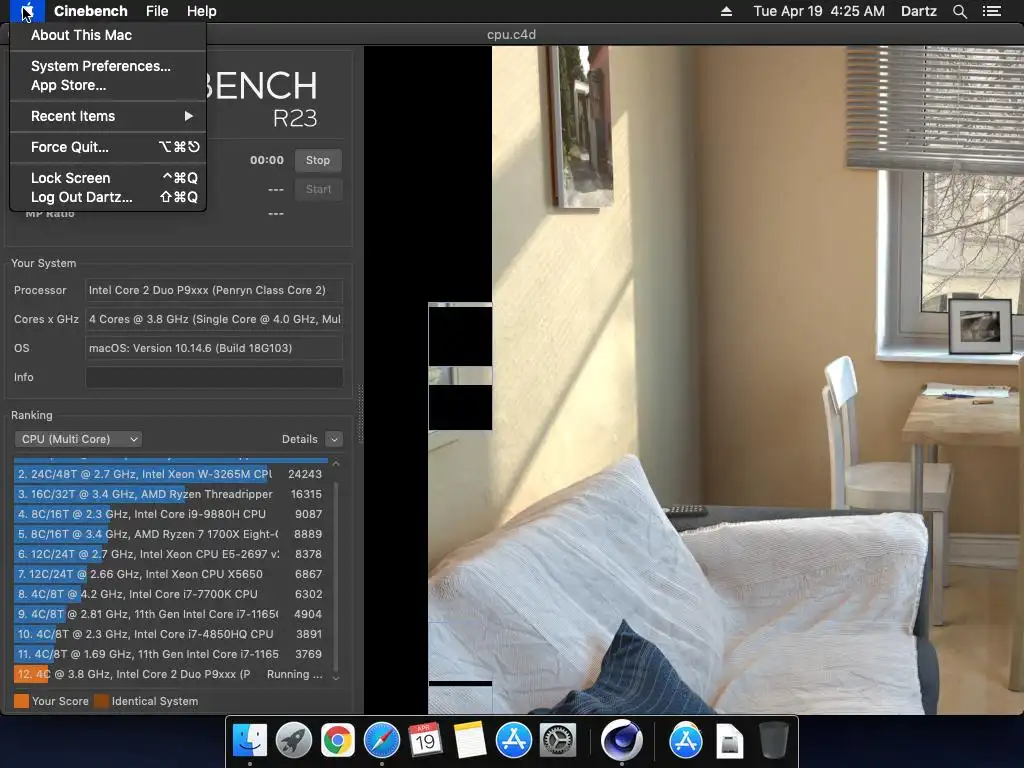The image size is (1024, 768).
Task: Choose Force Quit… menu entry
Action: [x=108, y=147]
